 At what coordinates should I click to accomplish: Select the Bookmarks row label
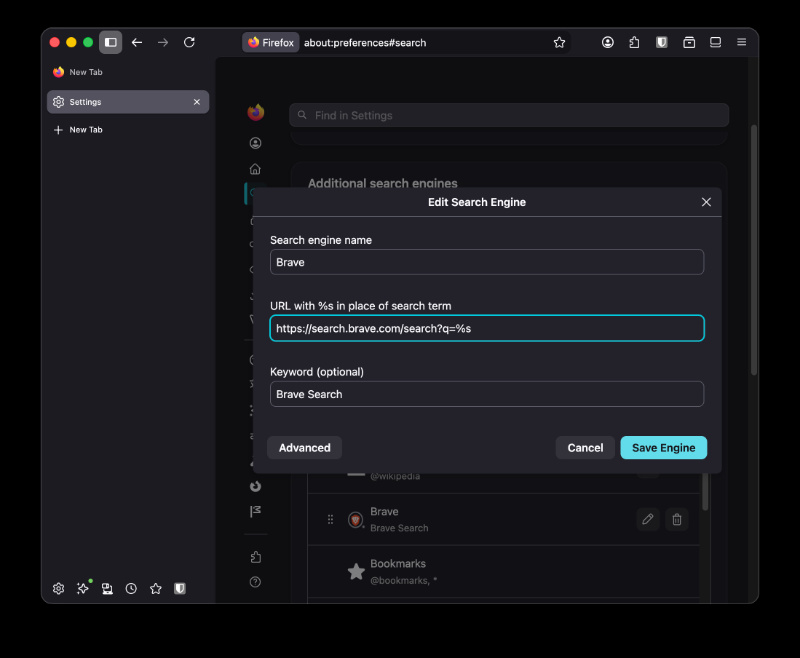(398, 564)
